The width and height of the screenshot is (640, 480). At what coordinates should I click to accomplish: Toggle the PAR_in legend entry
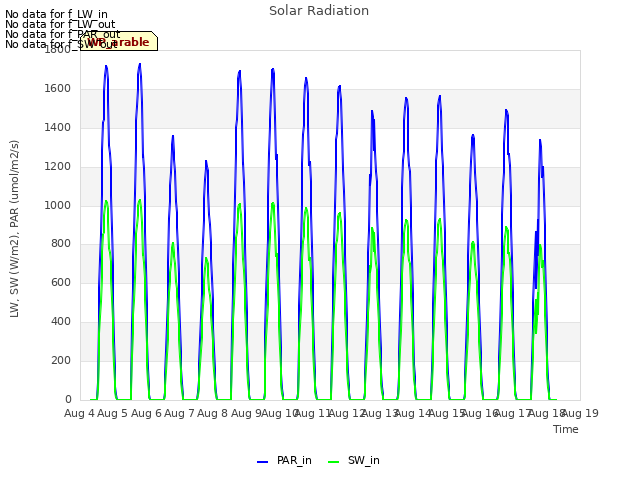point(284,460)
